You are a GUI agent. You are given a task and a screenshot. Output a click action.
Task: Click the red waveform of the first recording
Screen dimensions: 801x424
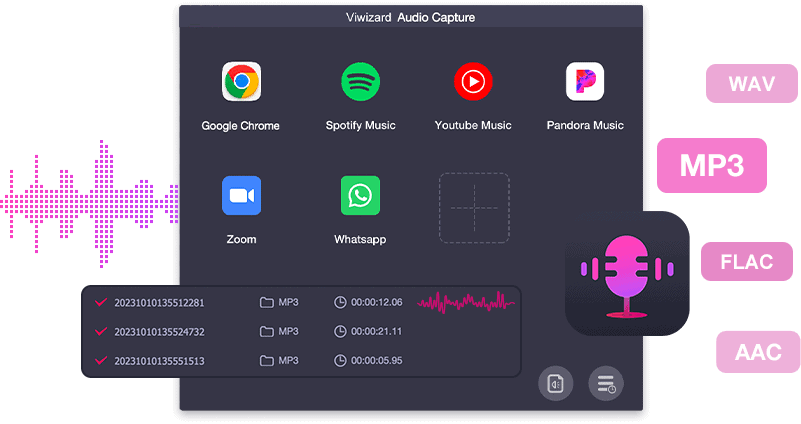coord(466,302)
